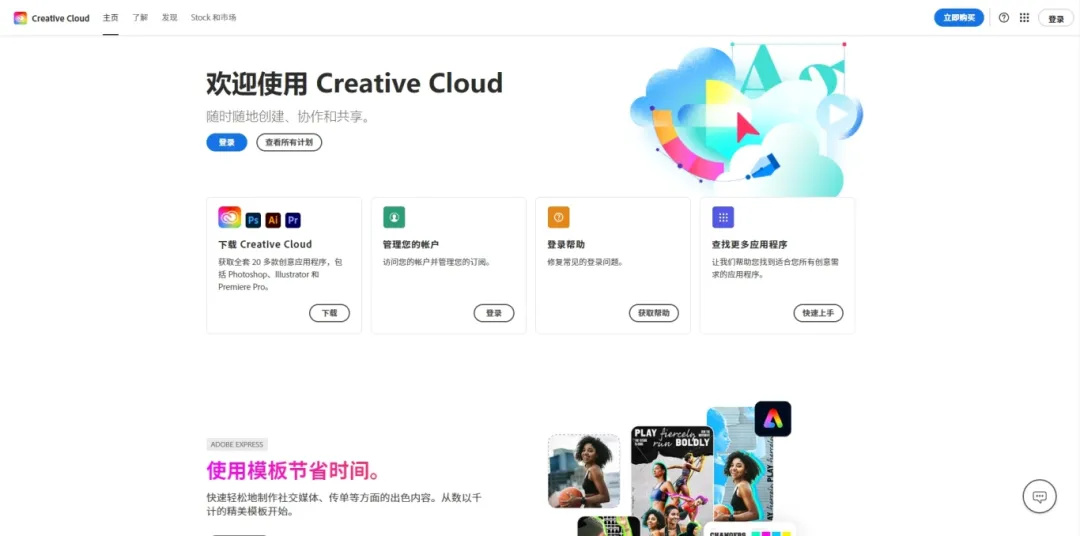Open the 发现 tab
The image size is (1080, 536).
point(169,18)
